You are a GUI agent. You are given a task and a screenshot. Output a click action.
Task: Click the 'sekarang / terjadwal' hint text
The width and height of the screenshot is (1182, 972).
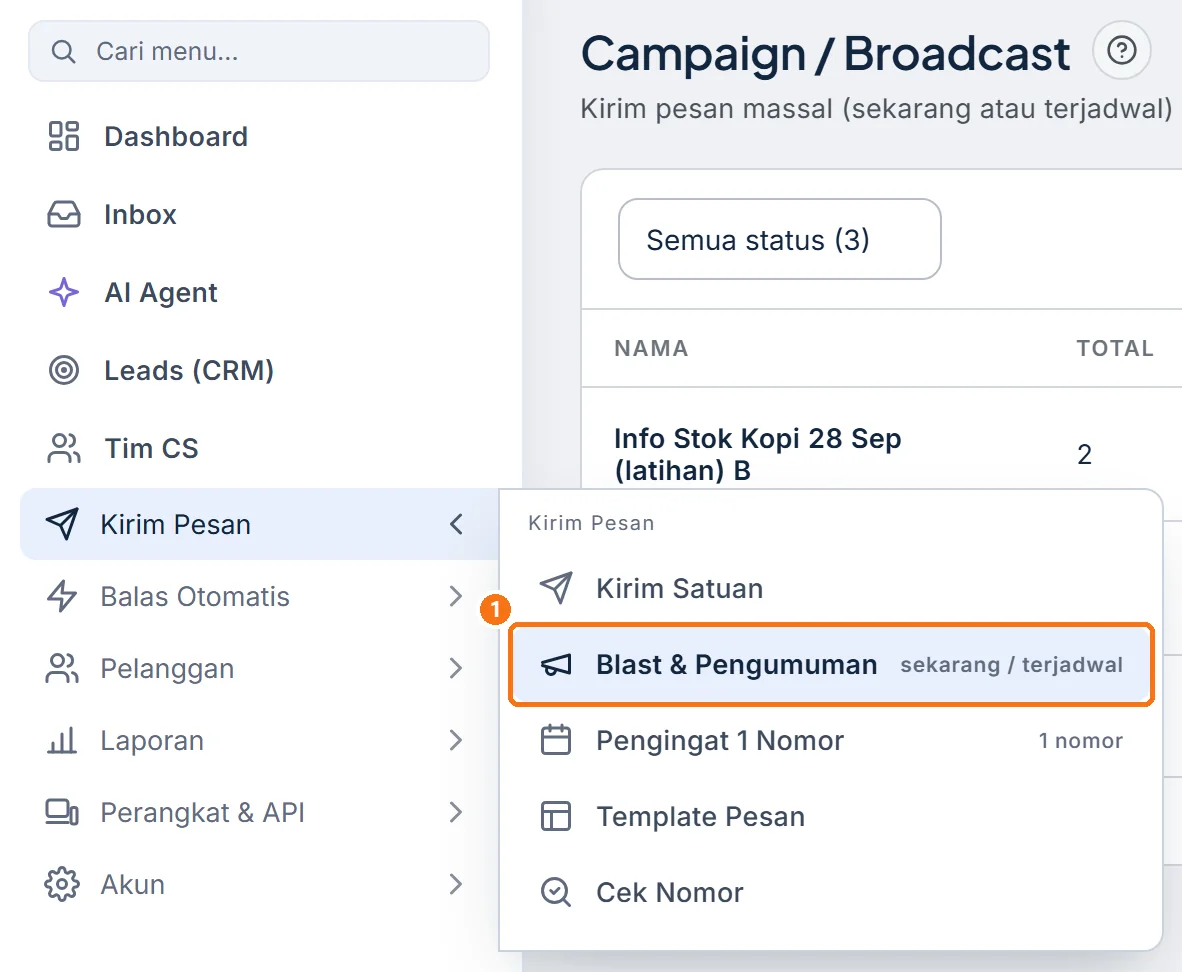point(1012,664)
